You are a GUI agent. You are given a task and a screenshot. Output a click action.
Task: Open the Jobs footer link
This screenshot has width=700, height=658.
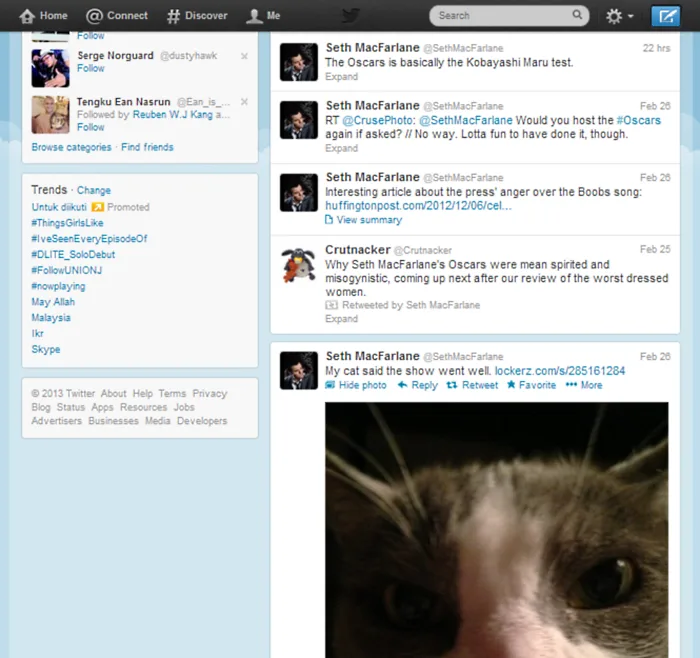coord(184,407)
